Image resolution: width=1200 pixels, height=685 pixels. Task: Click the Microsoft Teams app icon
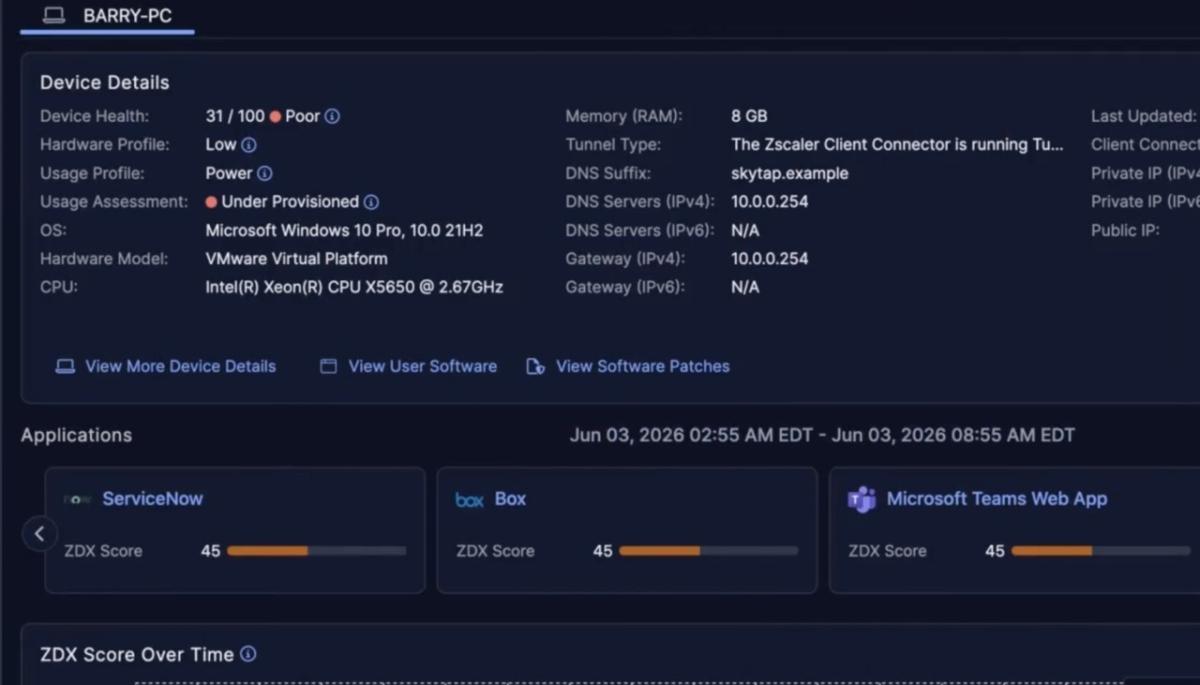(x=861, y=499)
